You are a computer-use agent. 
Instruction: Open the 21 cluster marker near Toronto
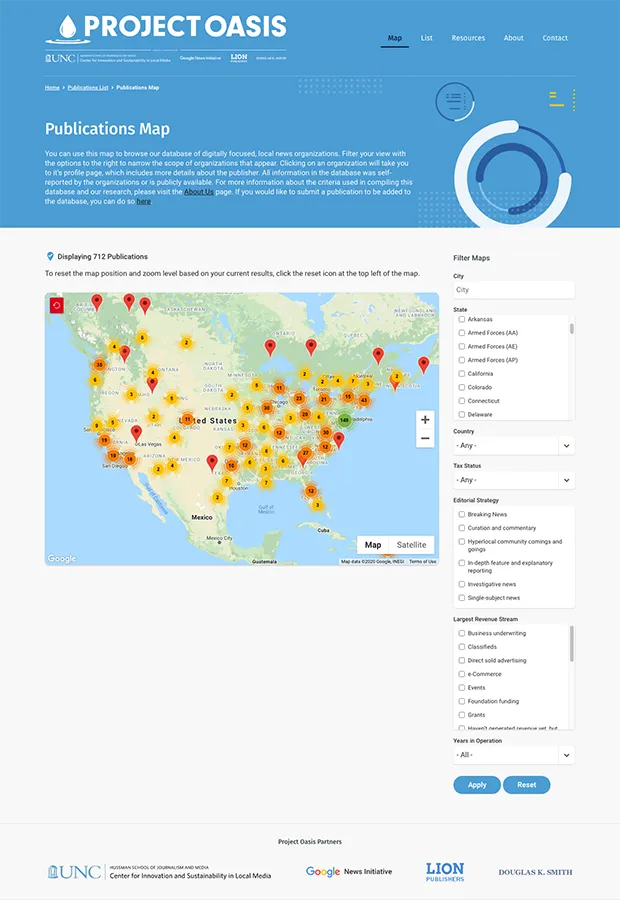point(324,399)
